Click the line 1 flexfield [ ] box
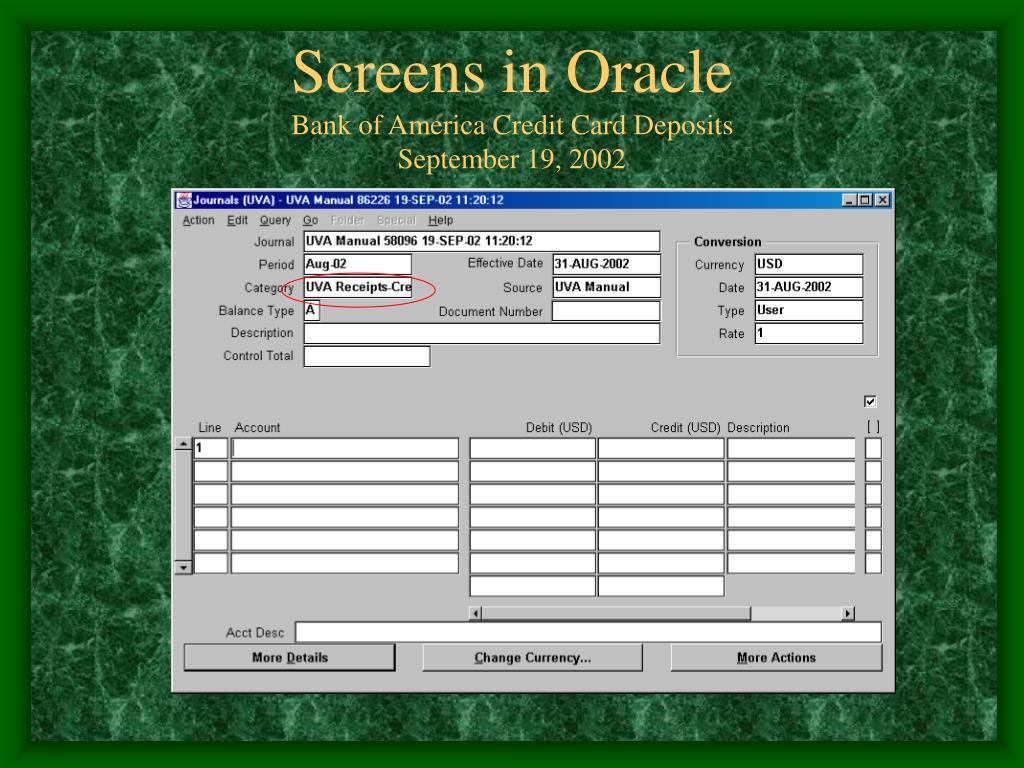 click(873, 448)
